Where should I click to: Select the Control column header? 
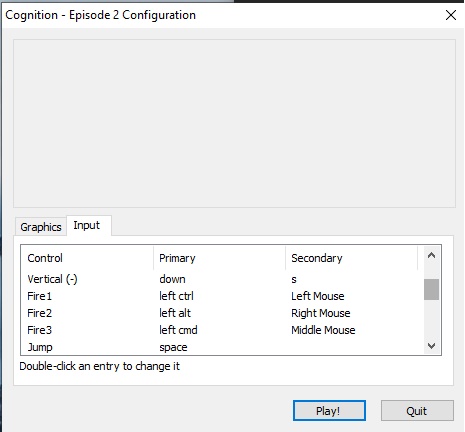tap(87, 258)
